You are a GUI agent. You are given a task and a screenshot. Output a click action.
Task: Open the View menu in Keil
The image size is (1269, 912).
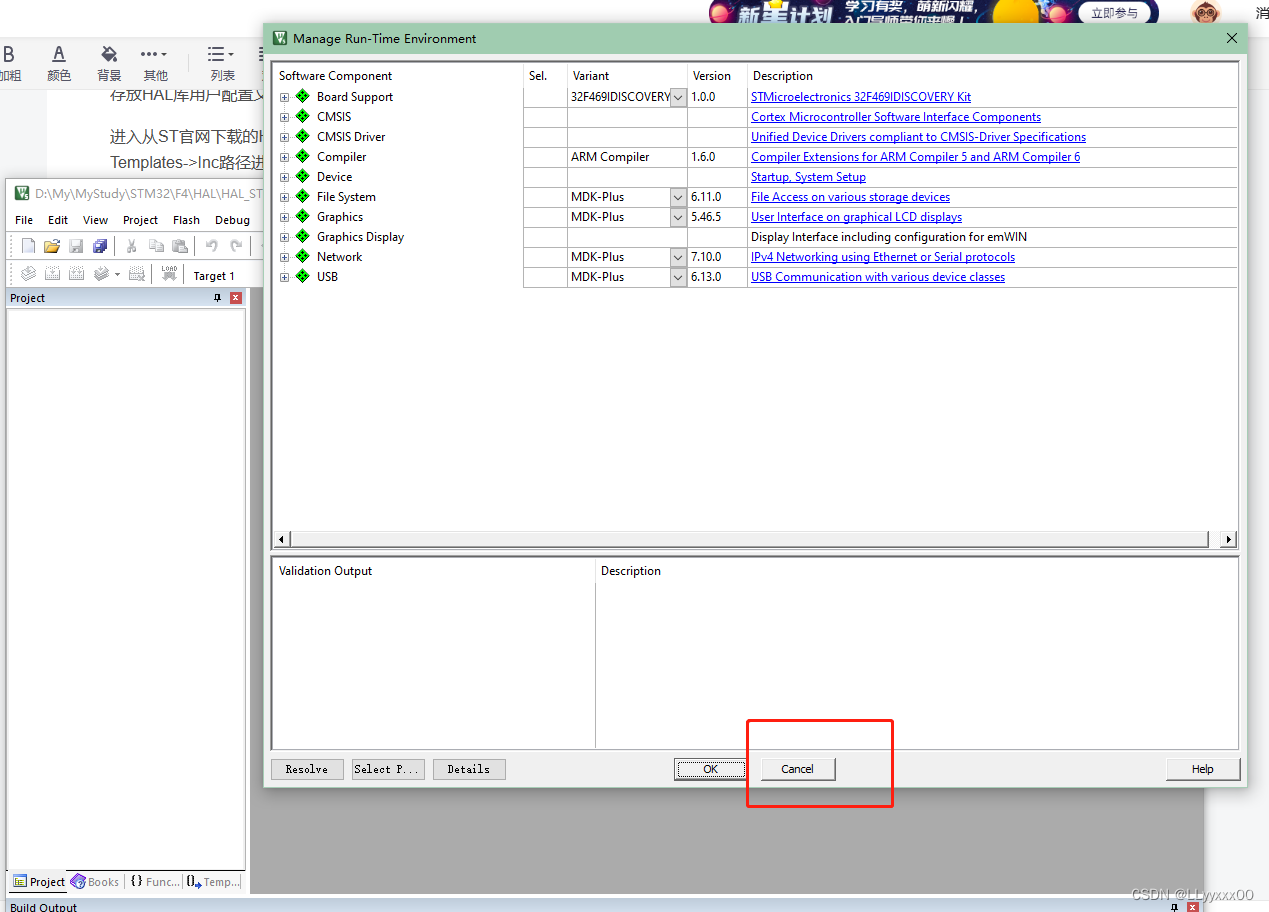pos(95,220)
